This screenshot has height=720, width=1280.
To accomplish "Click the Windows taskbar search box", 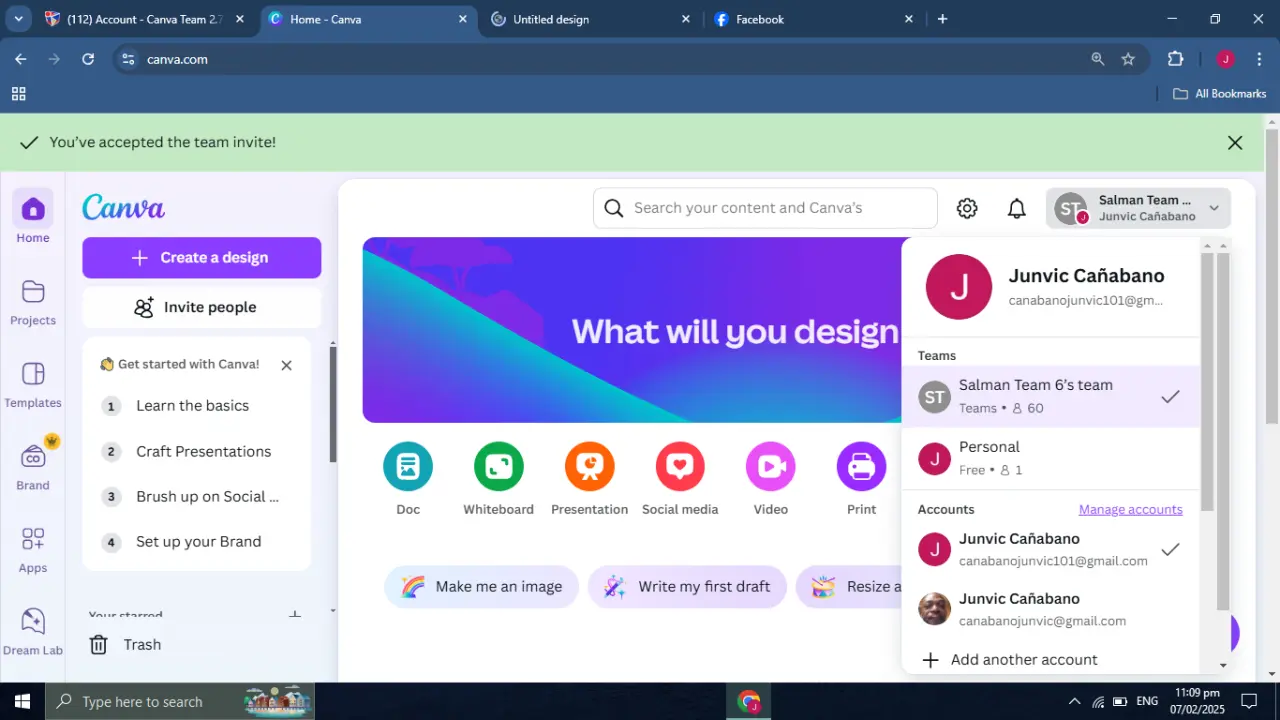I will coord(180,701).
